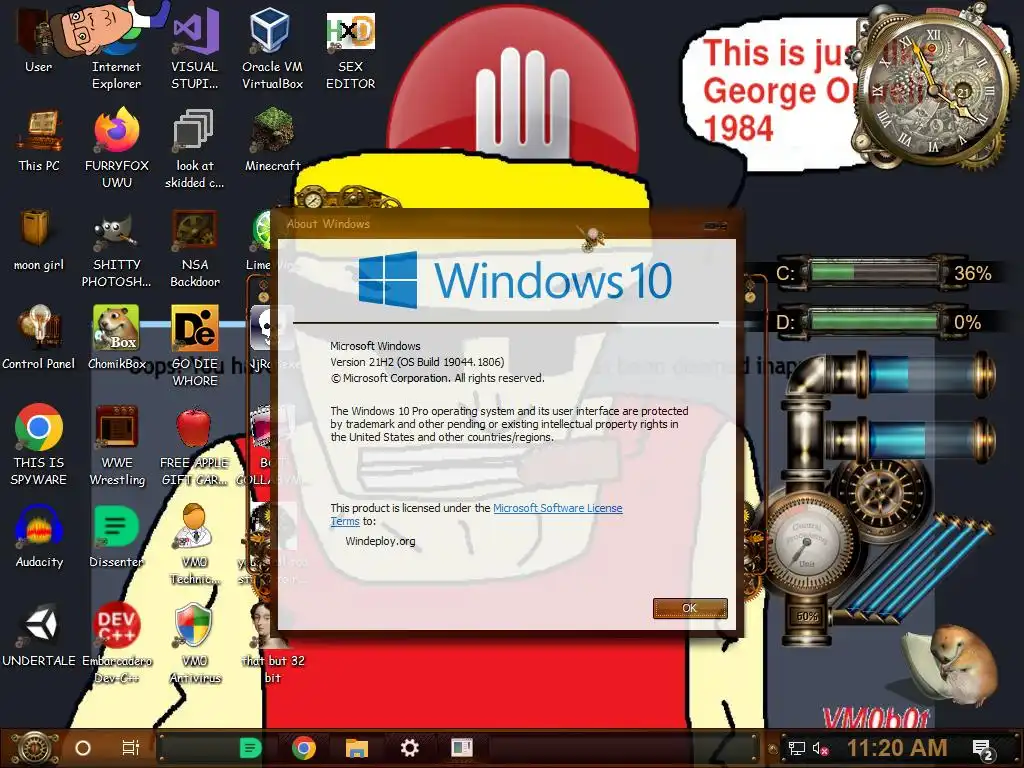Open Control Panel from the desktop
Viewport: 1024px width, 768px height.
click(39, 337)
